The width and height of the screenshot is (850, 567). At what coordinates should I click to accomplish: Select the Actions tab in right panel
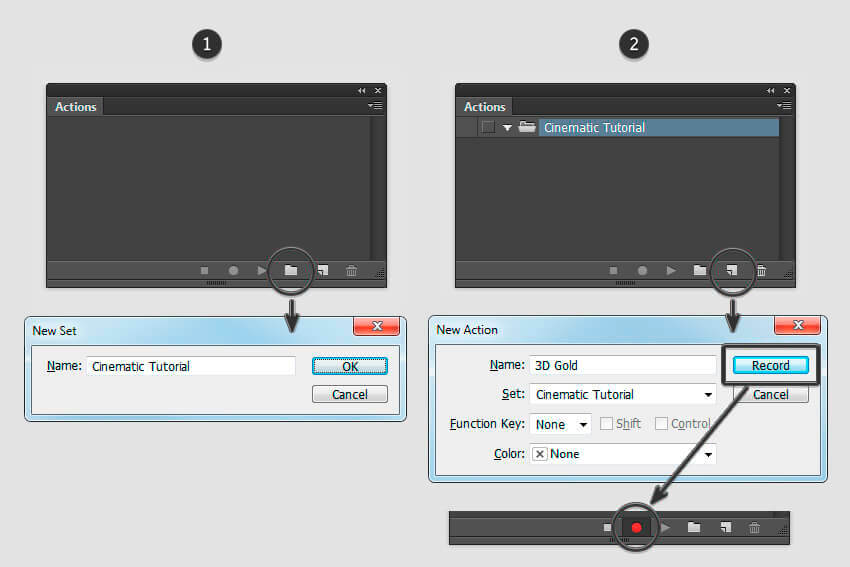point(485,107)
